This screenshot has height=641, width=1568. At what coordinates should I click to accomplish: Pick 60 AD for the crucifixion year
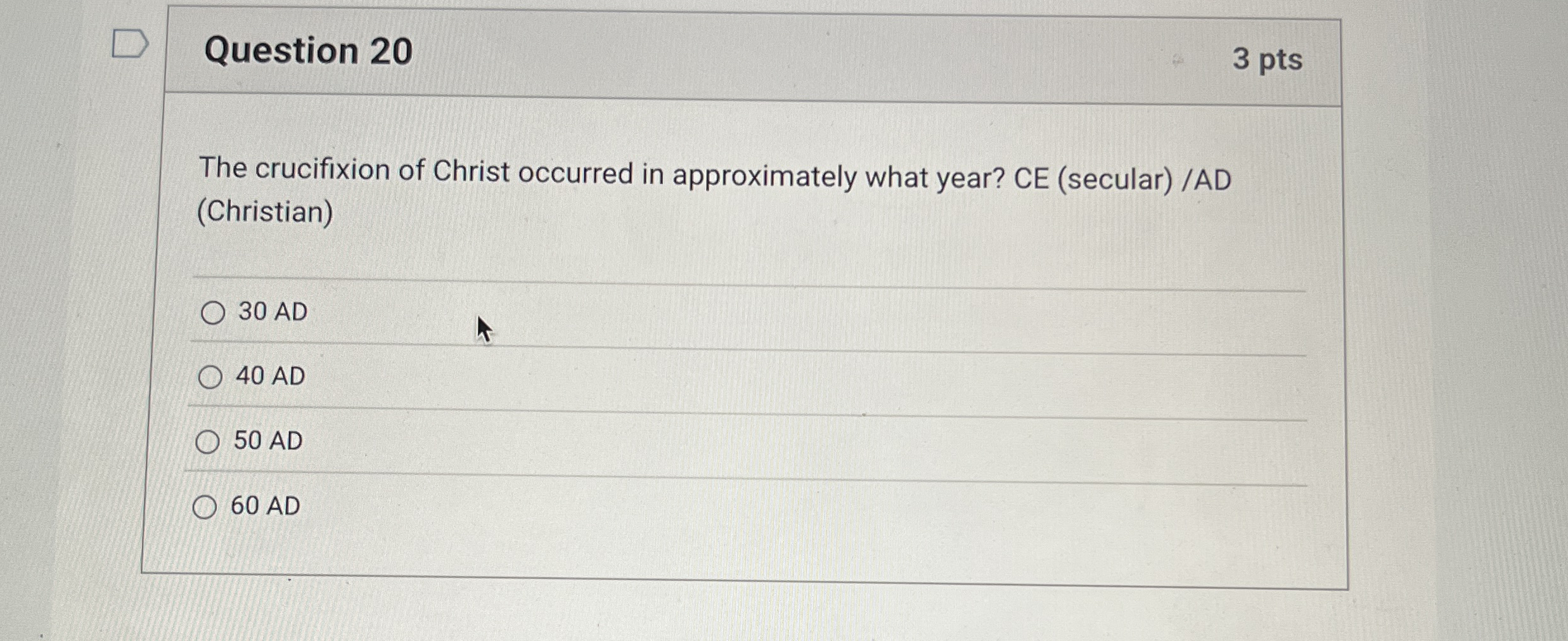(205, 507)
